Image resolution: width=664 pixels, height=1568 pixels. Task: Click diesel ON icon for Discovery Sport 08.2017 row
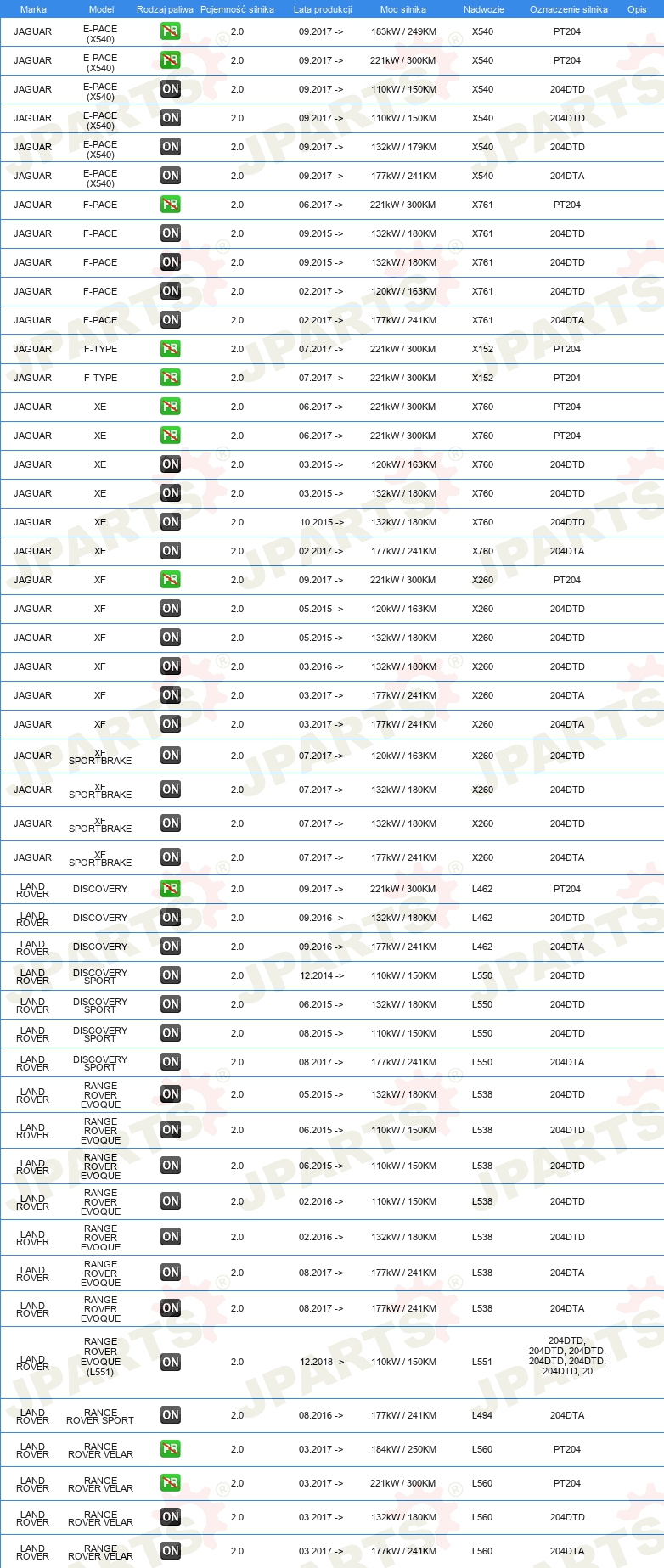(171, 1062)
